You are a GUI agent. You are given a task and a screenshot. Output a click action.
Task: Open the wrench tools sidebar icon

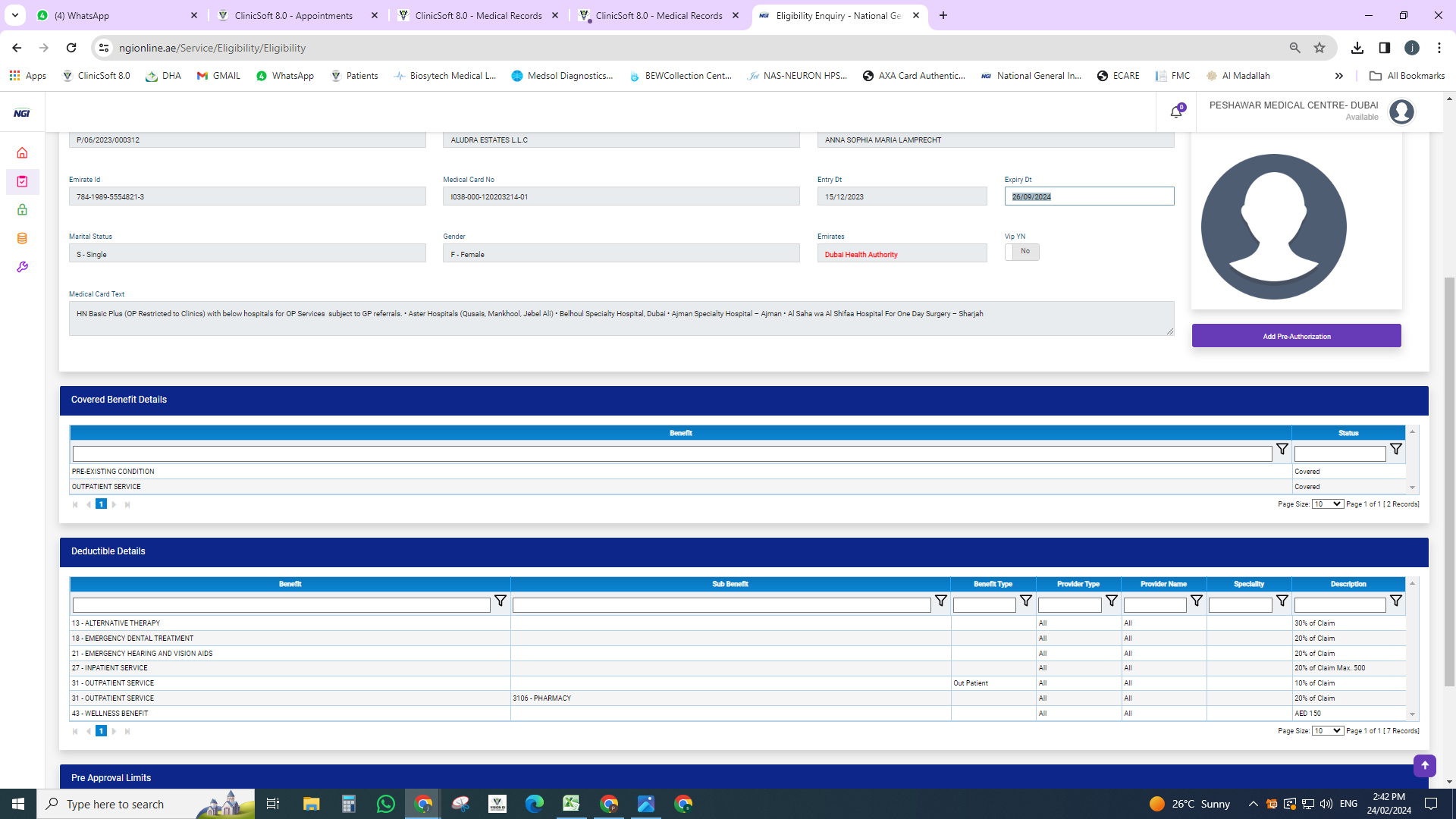tap(22, 267)
